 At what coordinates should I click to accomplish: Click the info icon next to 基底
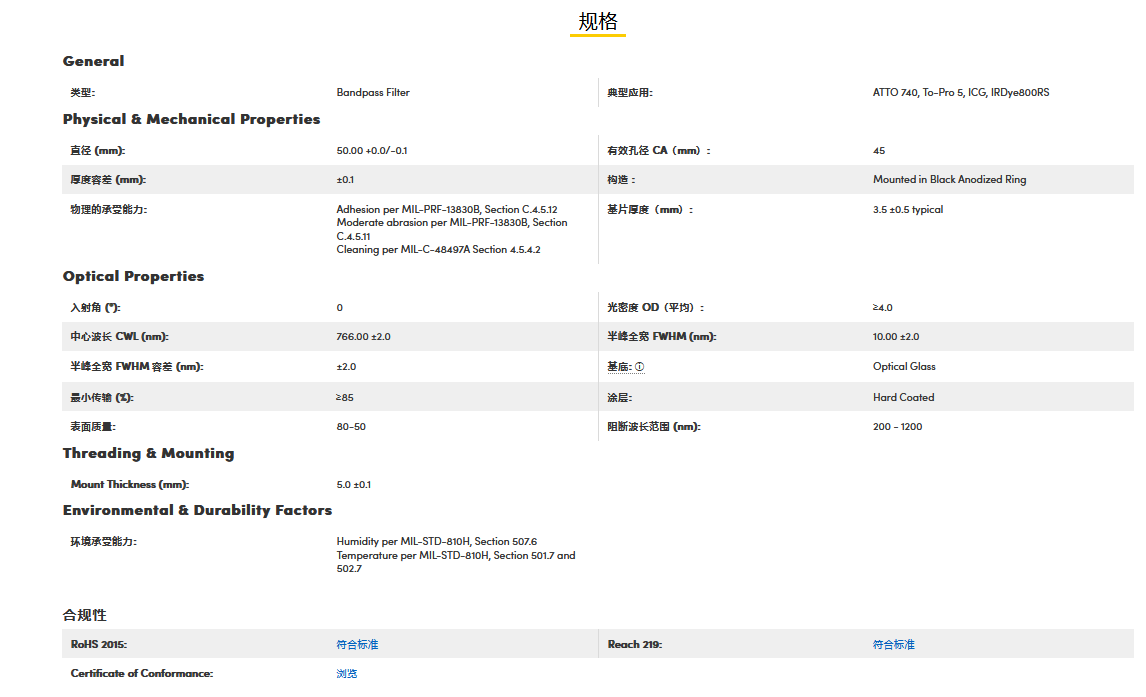(x=640, y=367)
